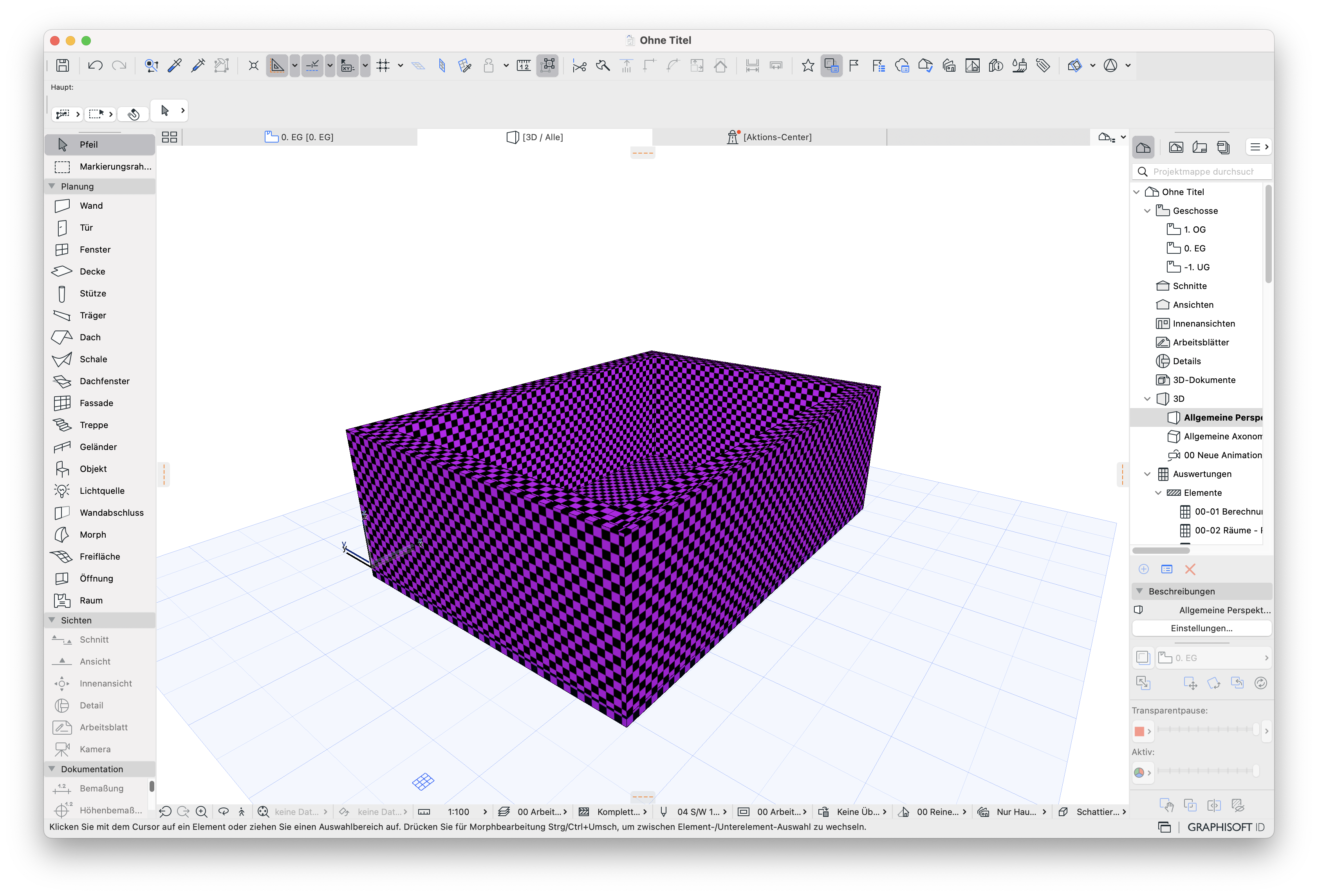This screenshot has width=1318, height=896.
Task: Select the Geländer railing tool
Action: pos(100,447)
